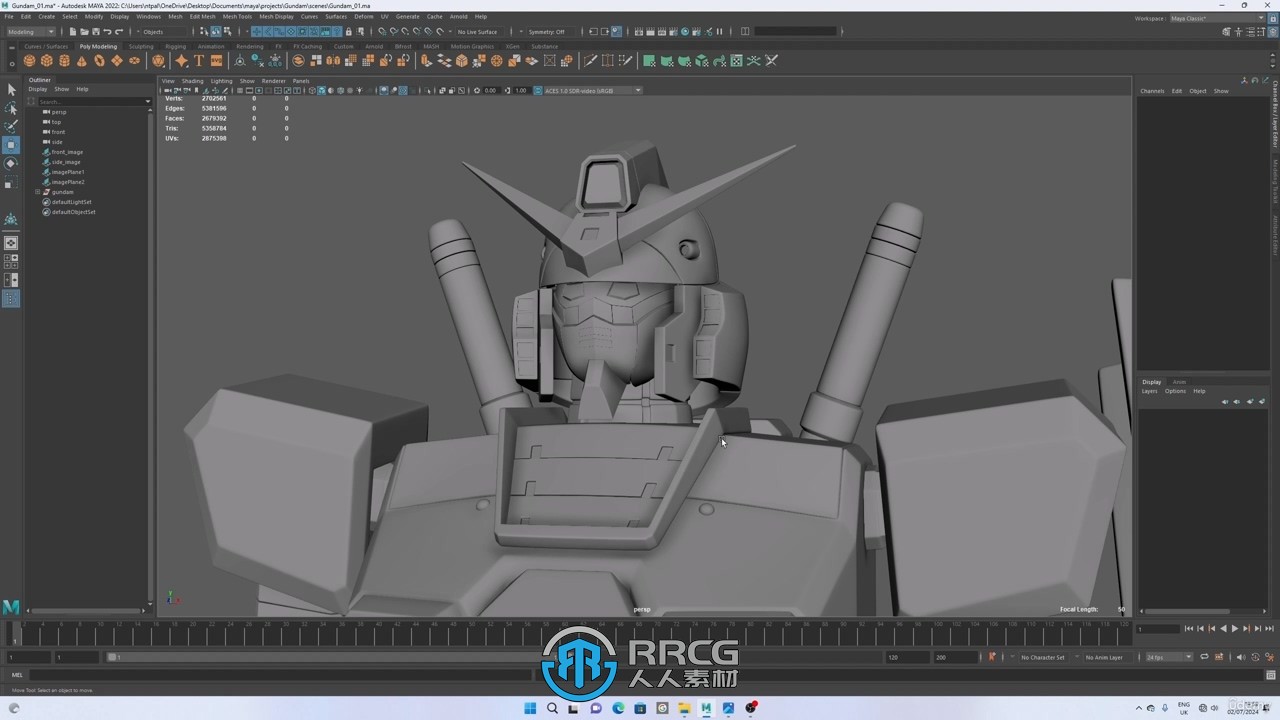This screenshot has height=720, width=1280.
Task: Open taskbar Search
Action: click(x=552, y=708)
